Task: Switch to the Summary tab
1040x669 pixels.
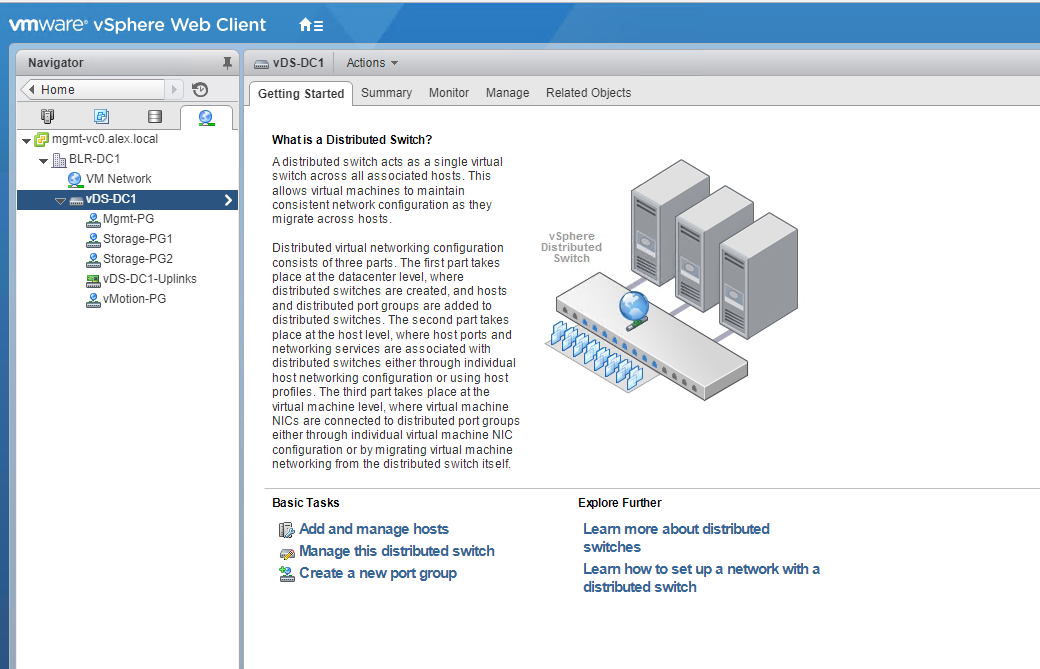Action: (386, 93)
